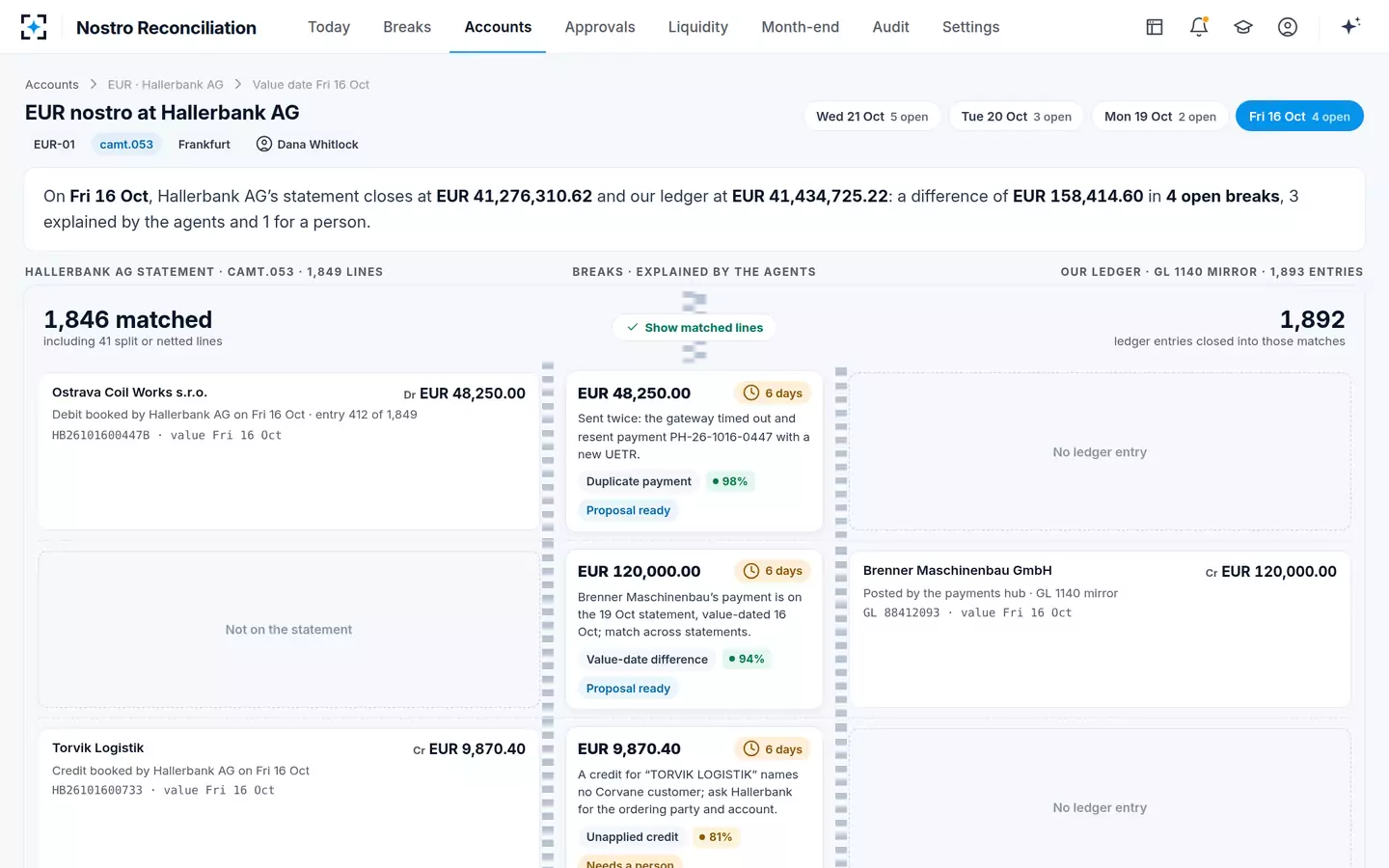Open the notifications bell

pos(1199,27)
